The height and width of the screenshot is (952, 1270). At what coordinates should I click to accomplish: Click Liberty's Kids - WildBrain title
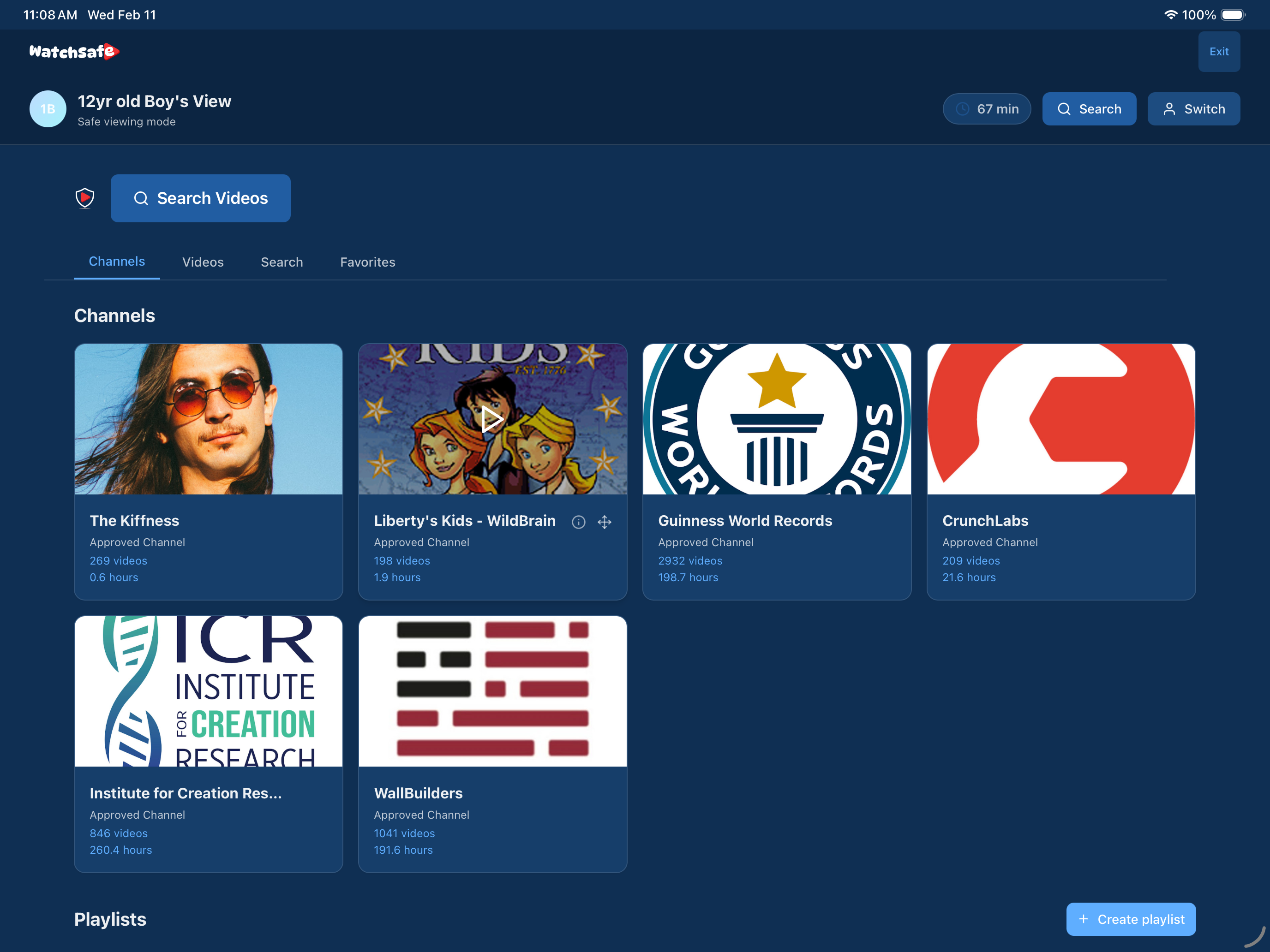464,520
